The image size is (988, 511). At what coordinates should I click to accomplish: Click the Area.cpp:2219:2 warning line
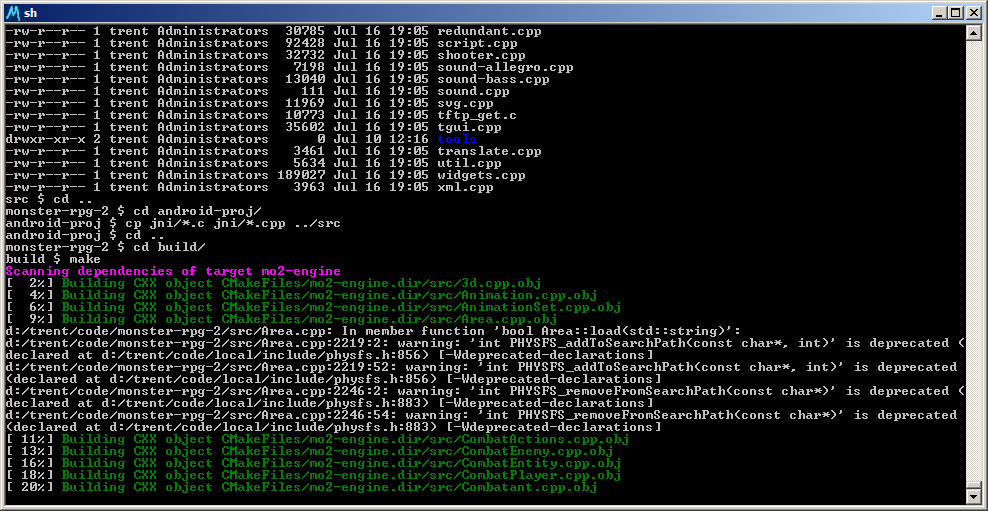click(x=480, y=343)
